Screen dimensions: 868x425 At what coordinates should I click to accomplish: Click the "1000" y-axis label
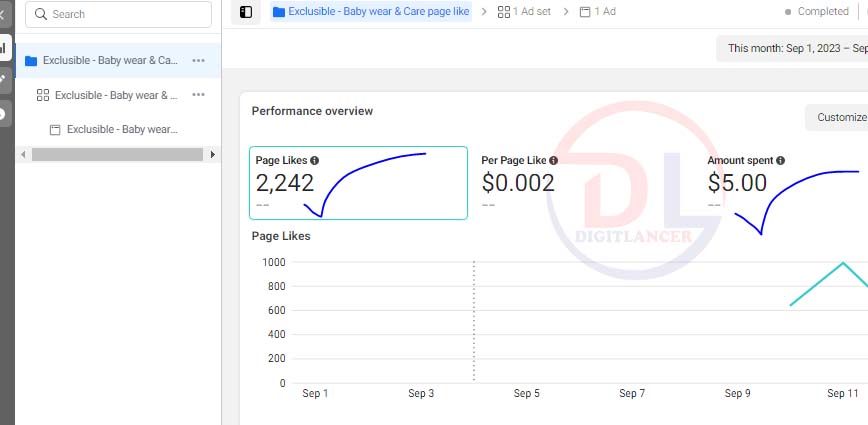pyautogui.click(x=274, y=262)
